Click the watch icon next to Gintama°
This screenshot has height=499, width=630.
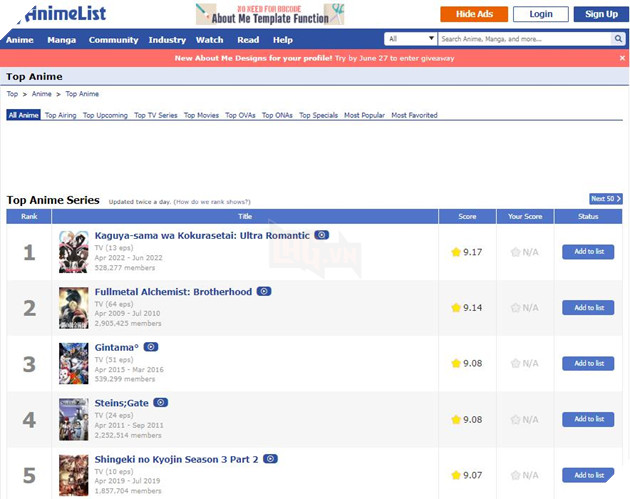[151, 347]
